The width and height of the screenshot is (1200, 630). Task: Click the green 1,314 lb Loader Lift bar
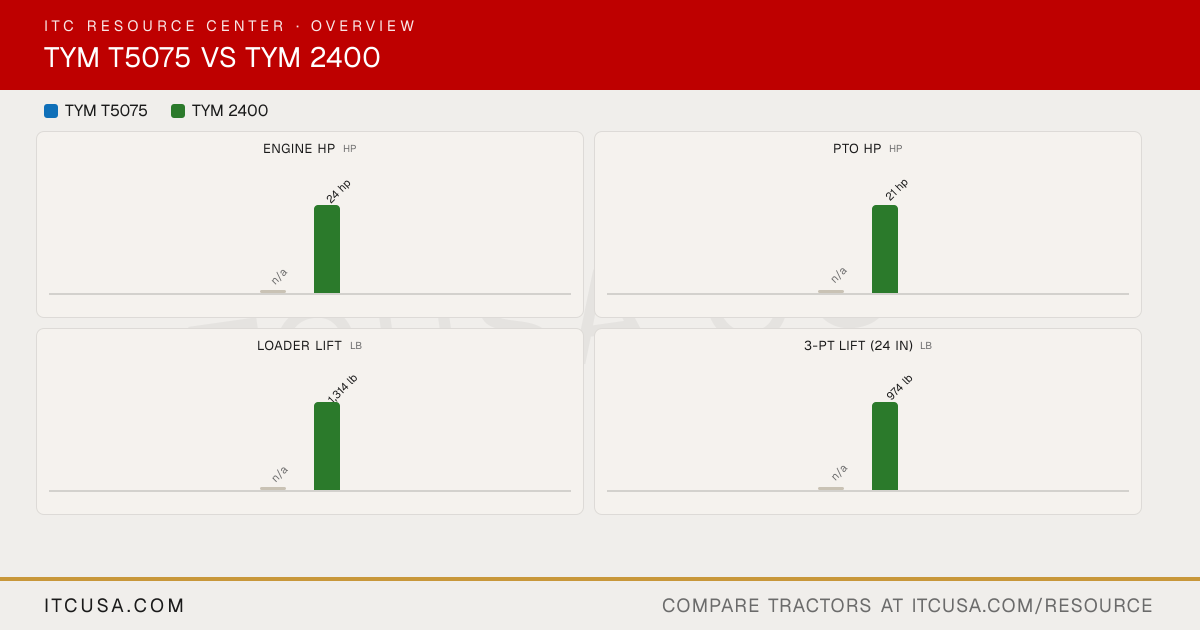pyautogui.click(x=327, y=446)
